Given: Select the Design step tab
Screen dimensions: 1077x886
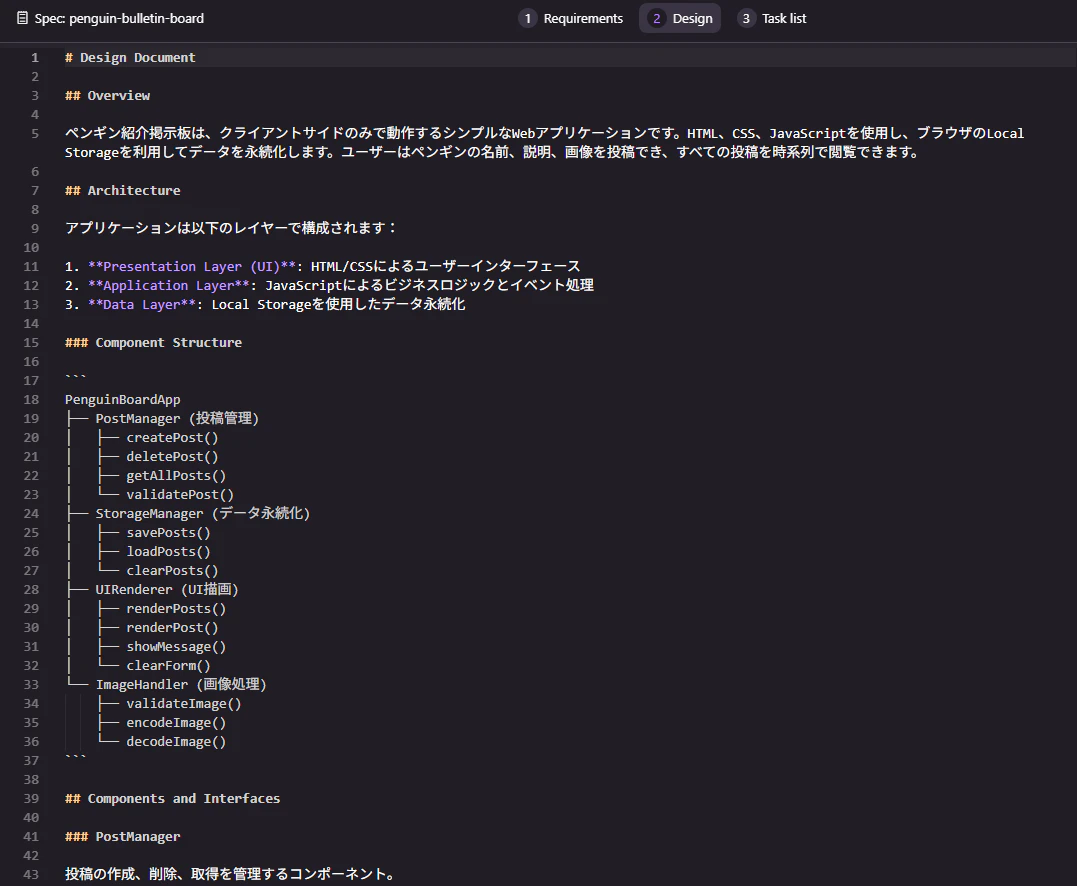Looking at the screenshot, I should point(680,19).
